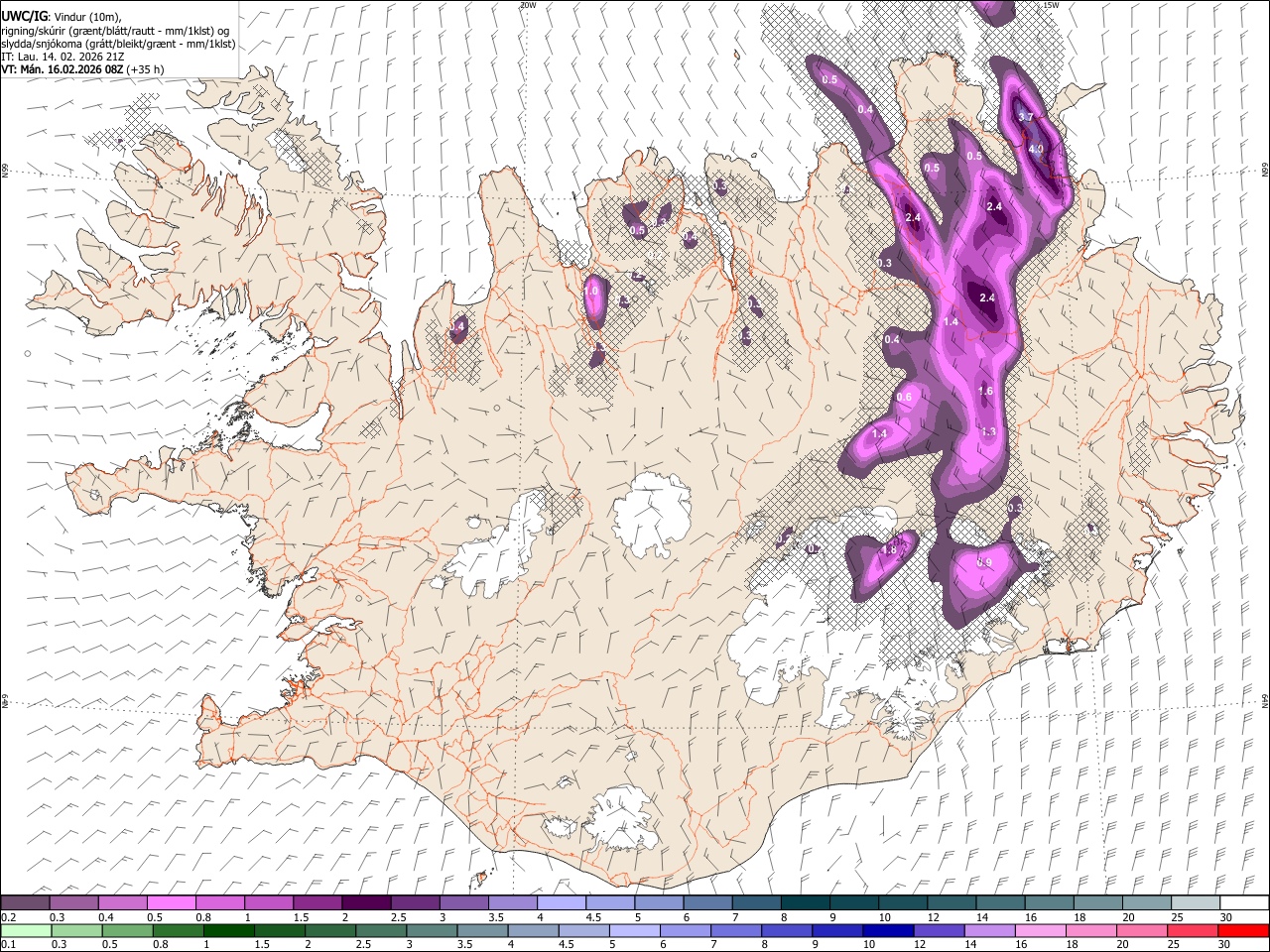The height and width of the screenshot is (952, 1270).
Task: Click the dark blue rain swatch between 10 and 12
Action: (889, 930)
